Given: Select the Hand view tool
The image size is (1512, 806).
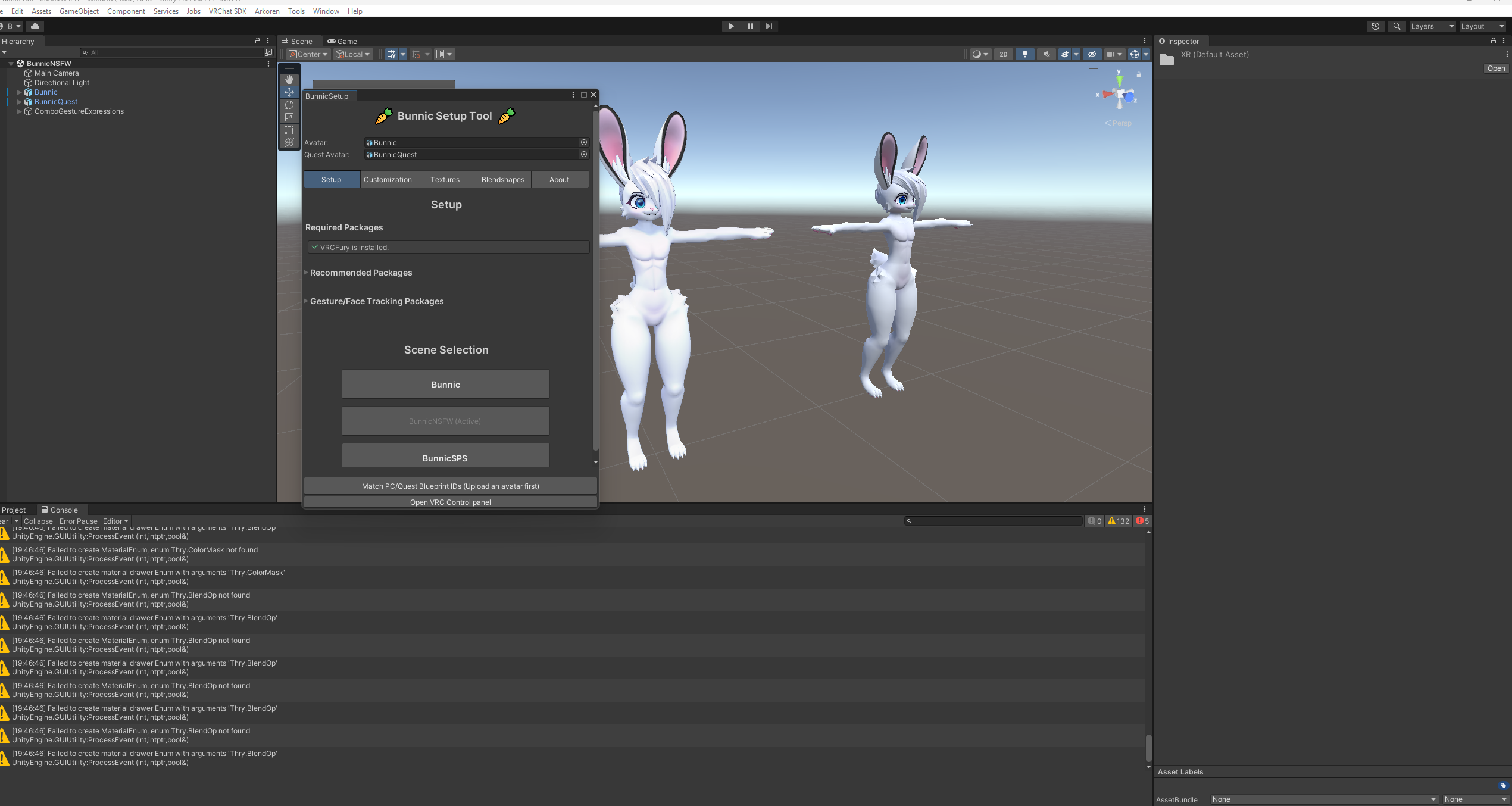Looking at the screenshot, I should [x=289, y=80].
